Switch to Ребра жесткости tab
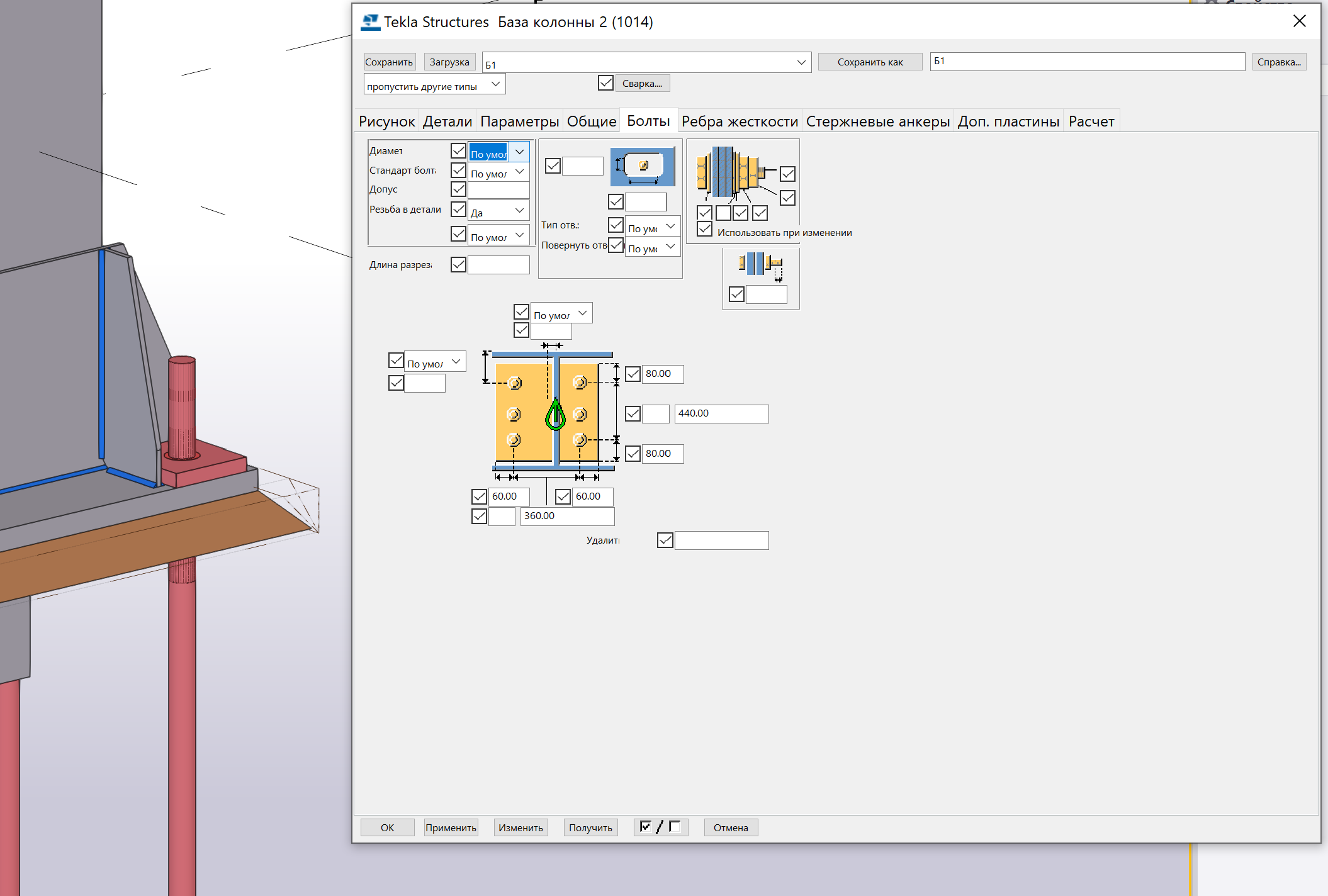 click(740, 121)
